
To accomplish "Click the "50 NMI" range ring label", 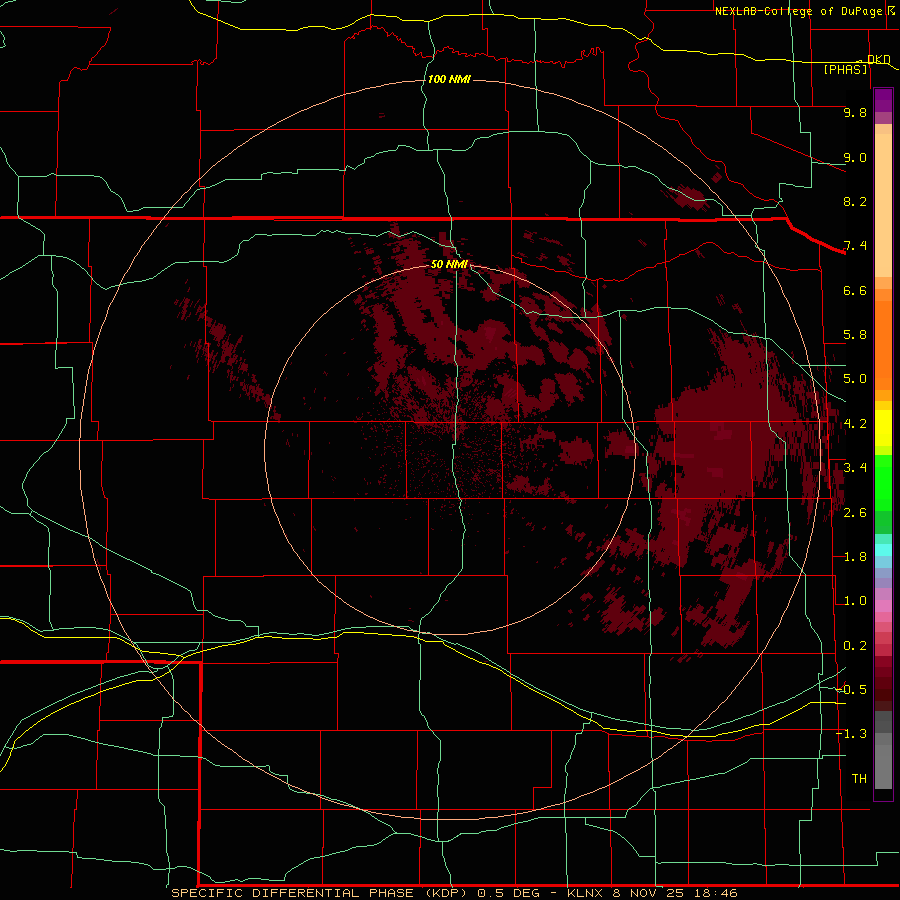I will click(449, 264).
